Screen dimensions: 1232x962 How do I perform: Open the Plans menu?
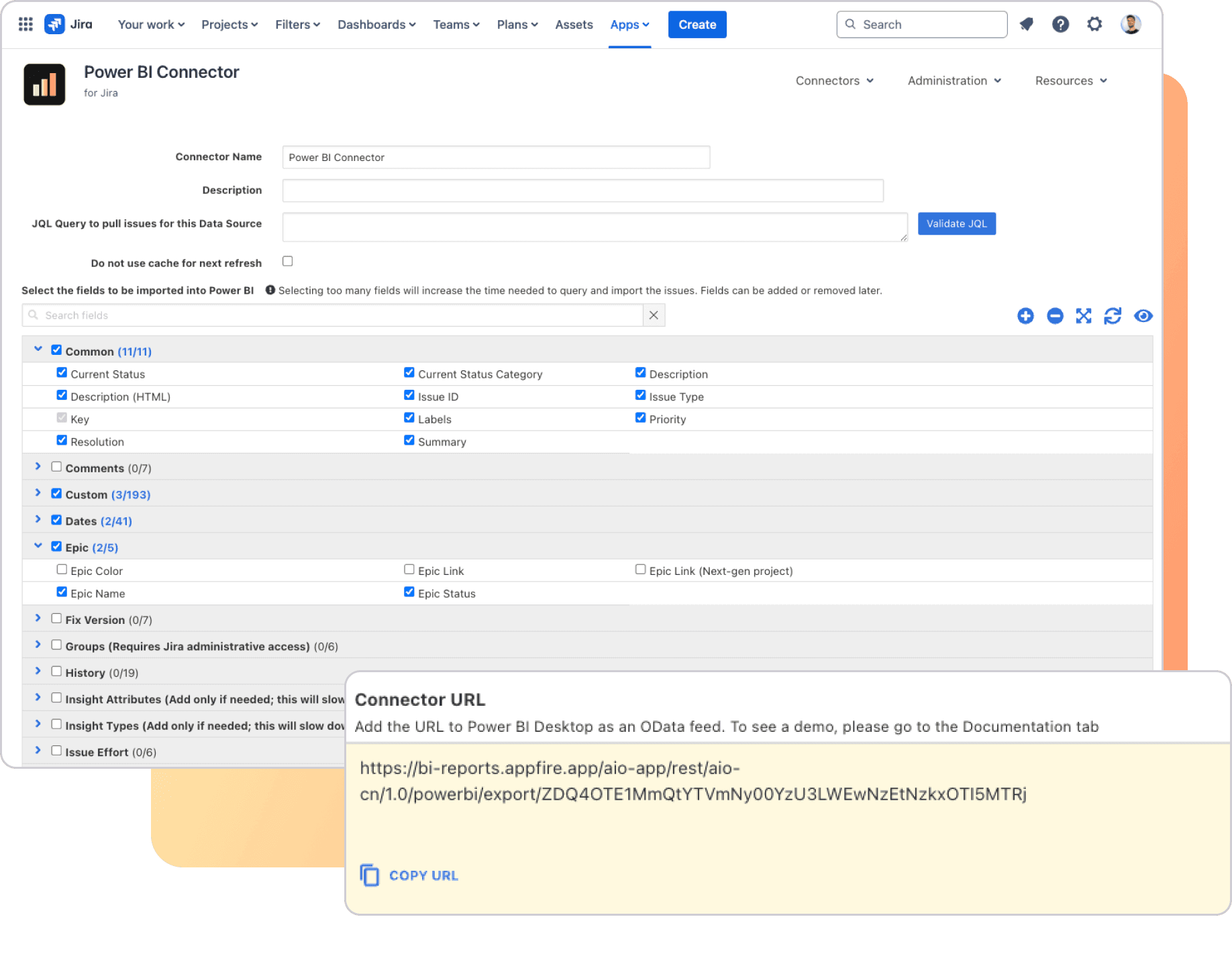(x=517, y=24)
